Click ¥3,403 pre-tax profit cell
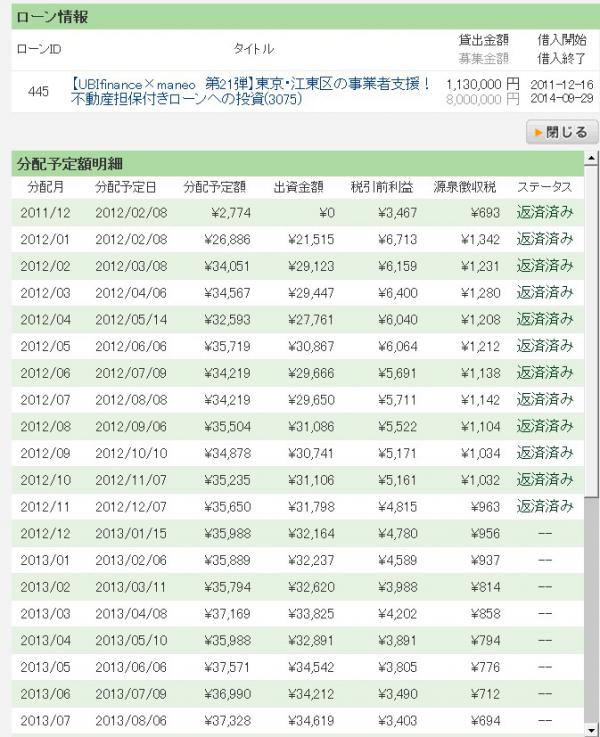 click(x=397, y=721)
